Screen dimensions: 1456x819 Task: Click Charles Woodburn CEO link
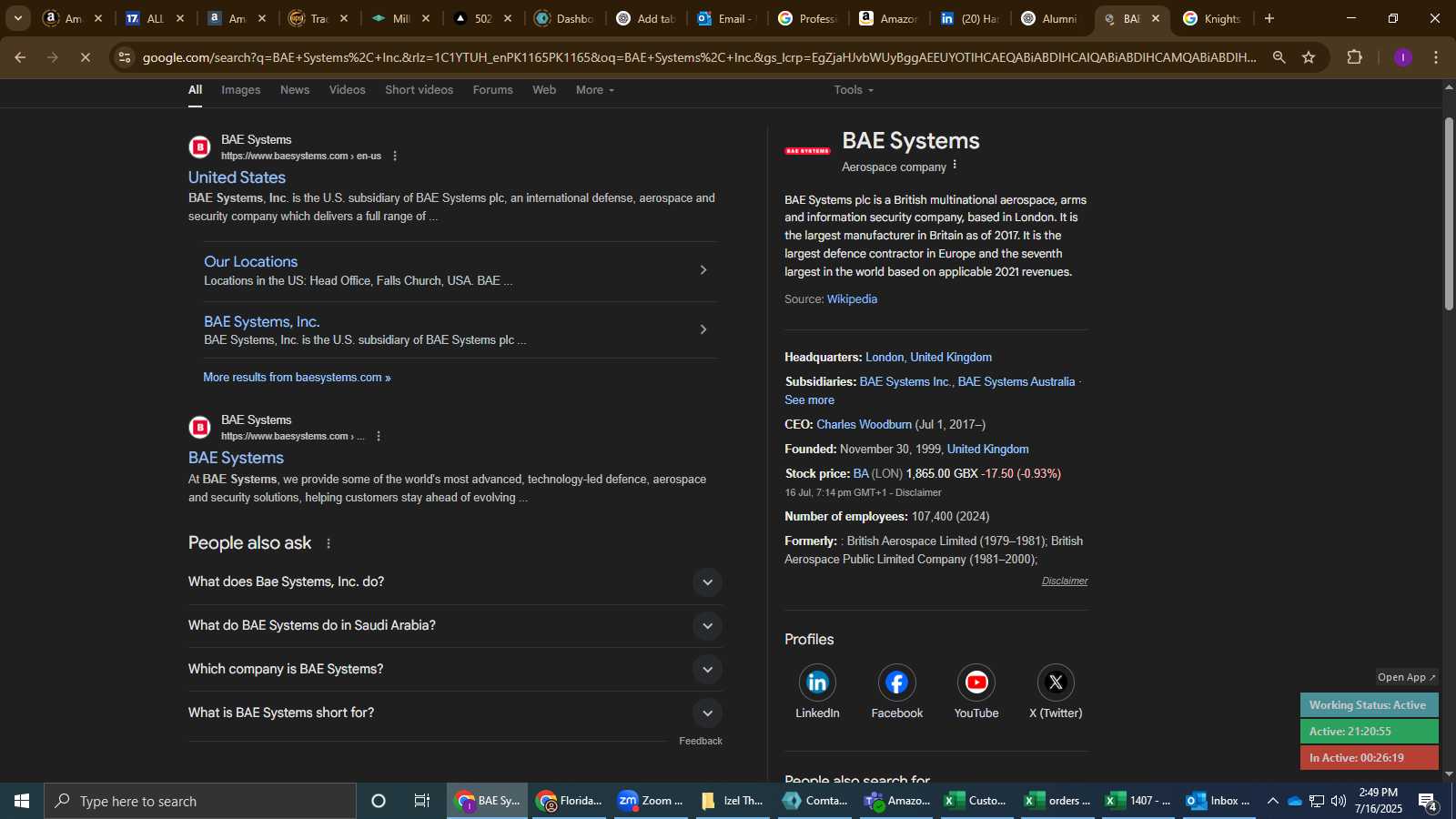pyautogui.click(x=864, y=425)
